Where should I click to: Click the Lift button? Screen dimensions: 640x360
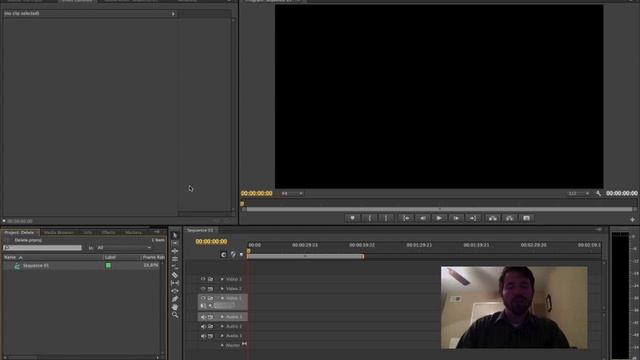pyautogui.click(x=493, y=218)
